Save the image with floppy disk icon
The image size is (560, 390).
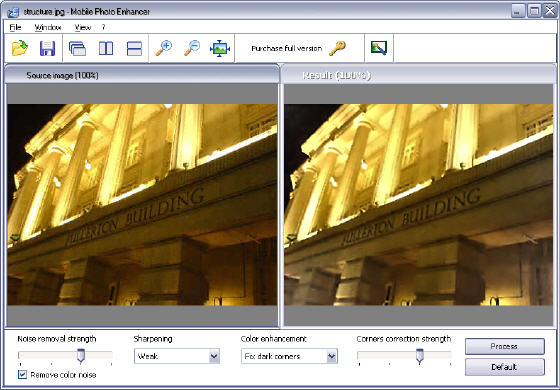pos(47,48)
